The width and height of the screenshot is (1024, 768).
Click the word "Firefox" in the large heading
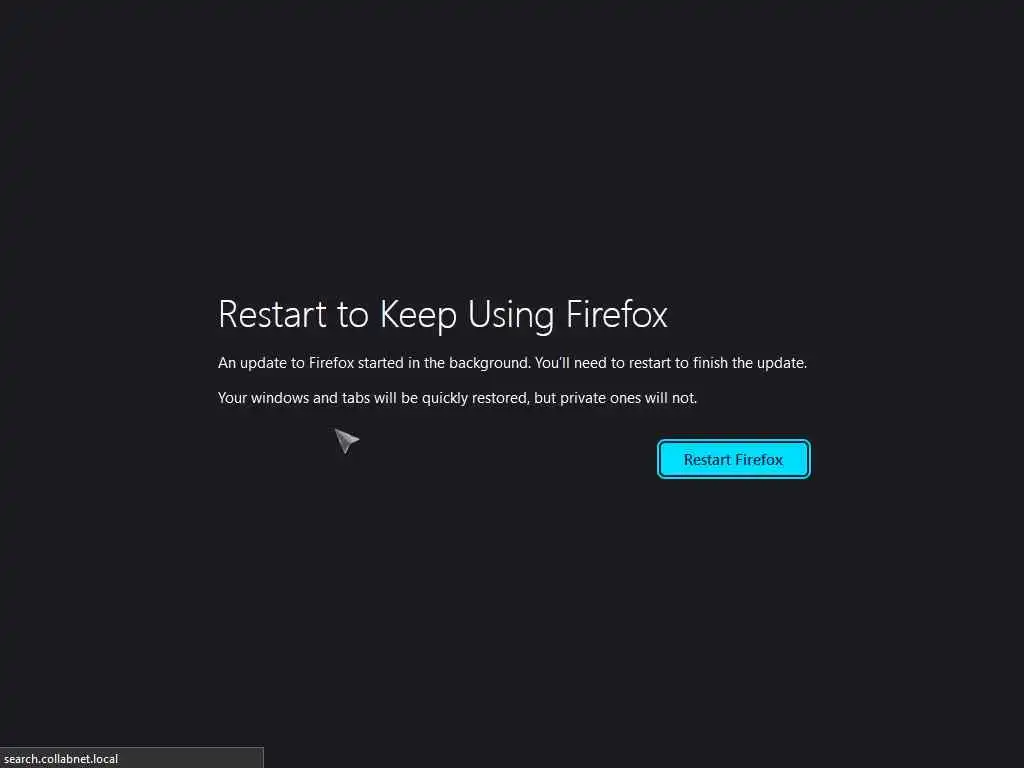[x=616, y=314]
